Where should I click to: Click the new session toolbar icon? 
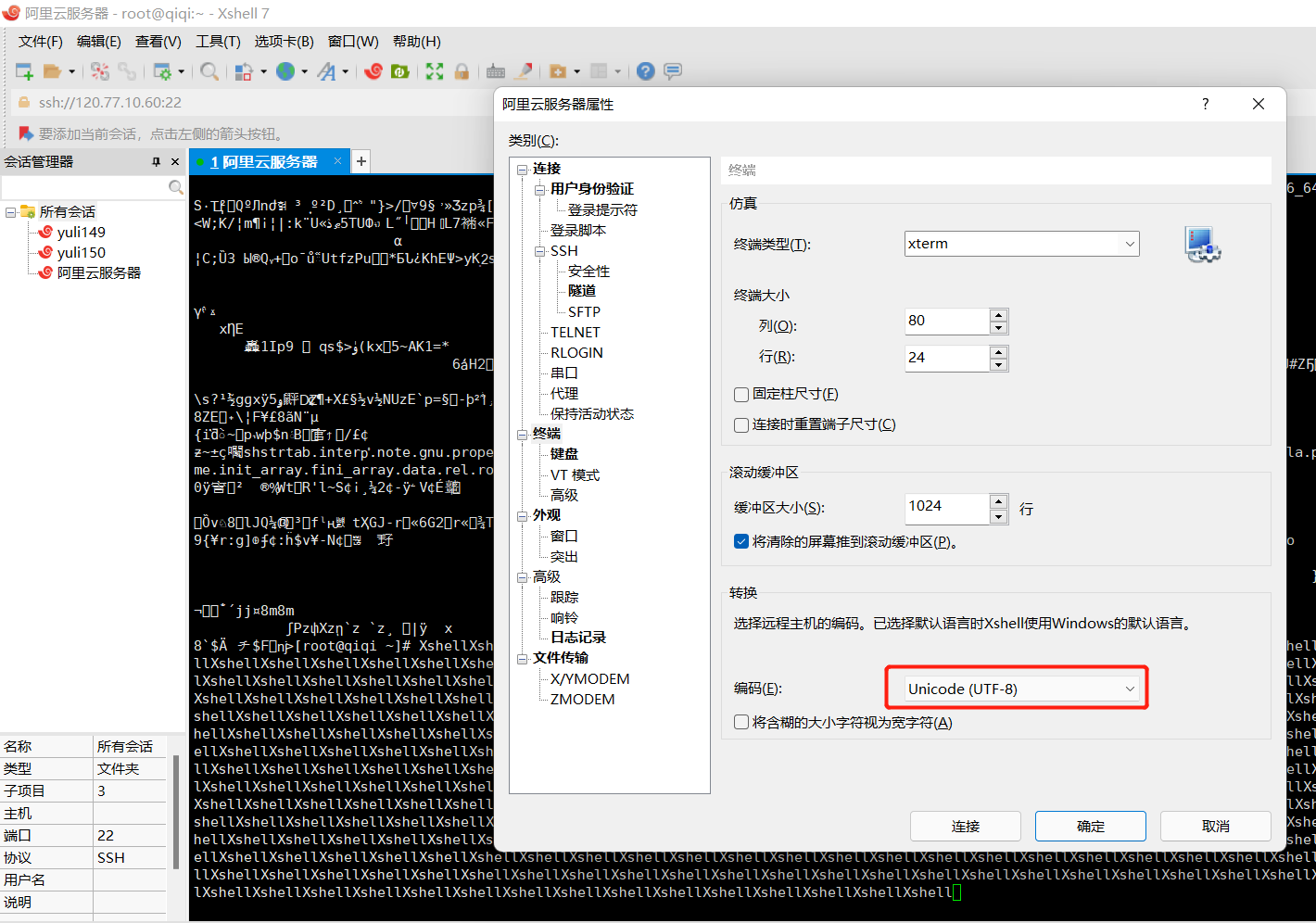tap(24, 71)
